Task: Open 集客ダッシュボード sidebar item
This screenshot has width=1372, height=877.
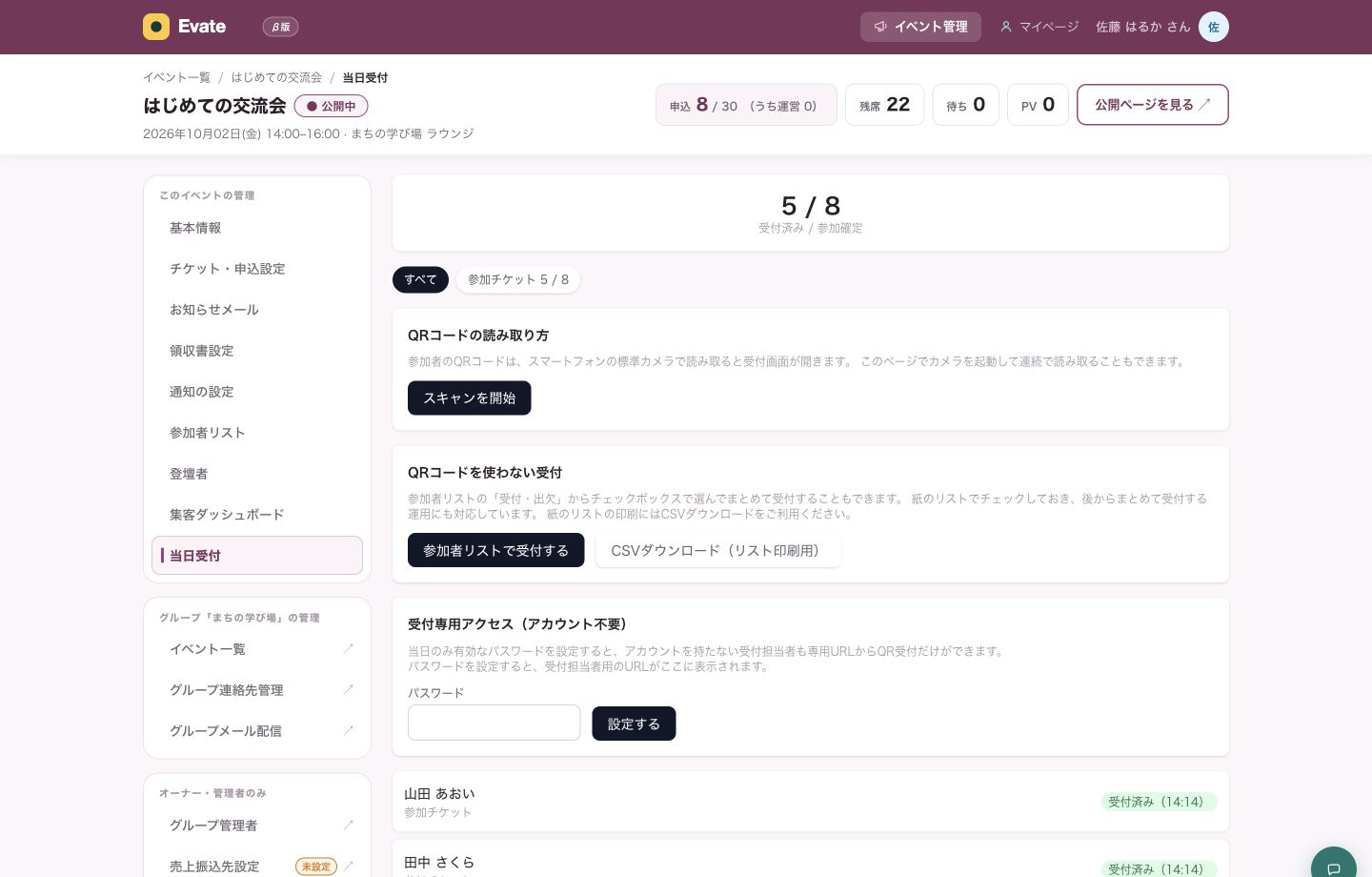Action: tap(257, 515)
